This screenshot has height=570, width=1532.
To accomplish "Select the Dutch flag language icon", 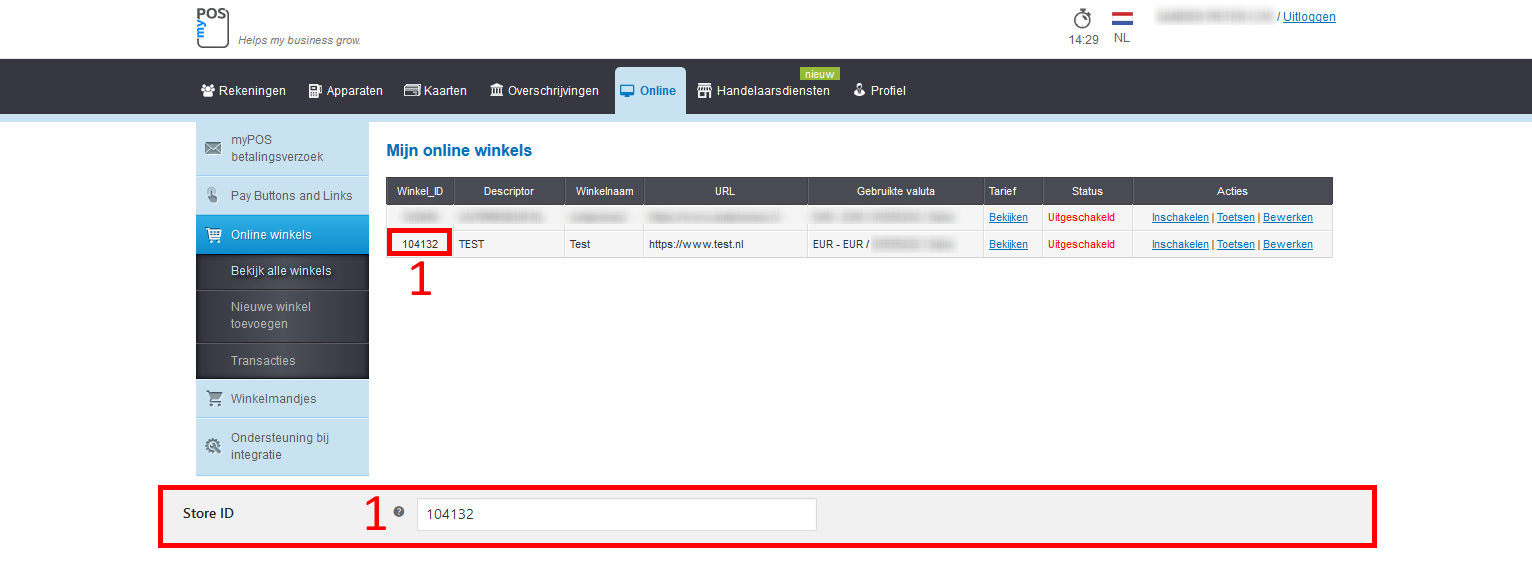I will (1122, 19).
